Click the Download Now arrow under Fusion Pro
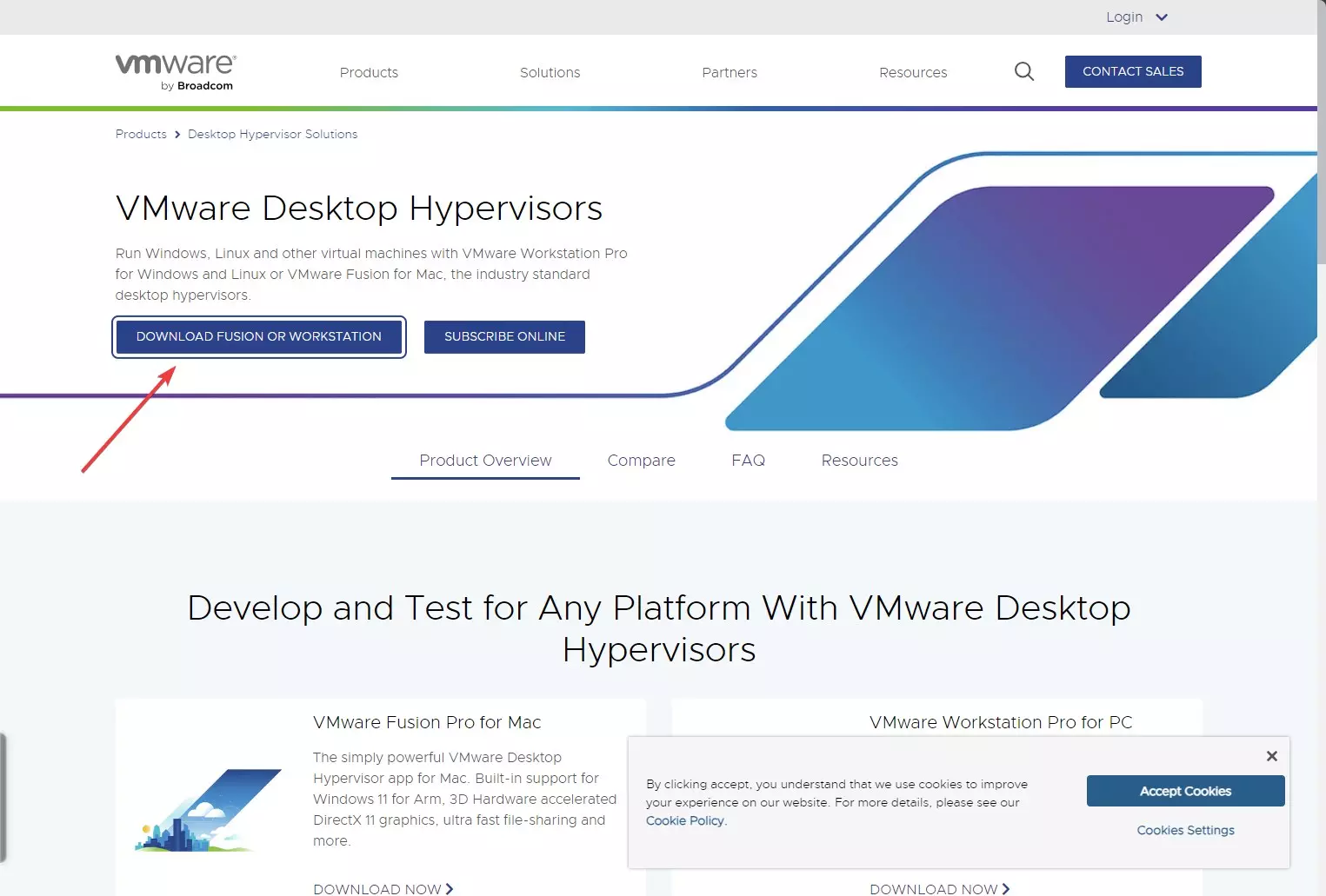 click(x=449, y=888)
